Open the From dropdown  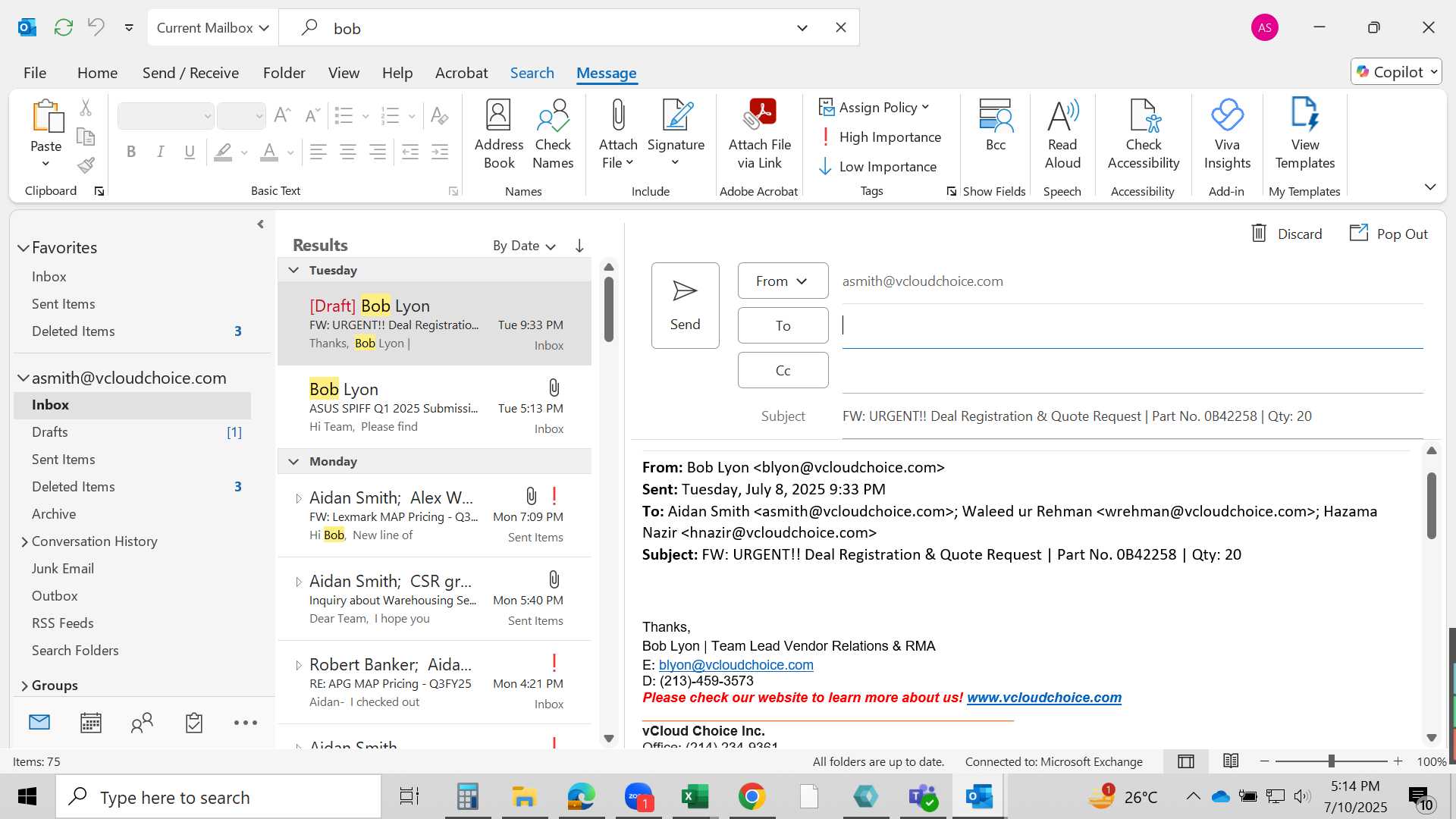point(783,281)
